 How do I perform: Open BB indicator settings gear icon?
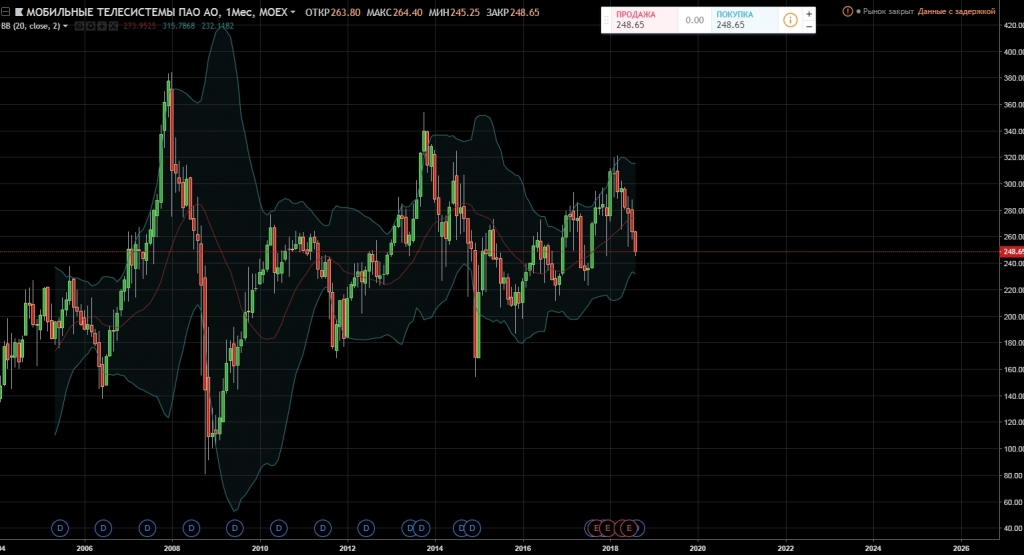coord(91,26)
